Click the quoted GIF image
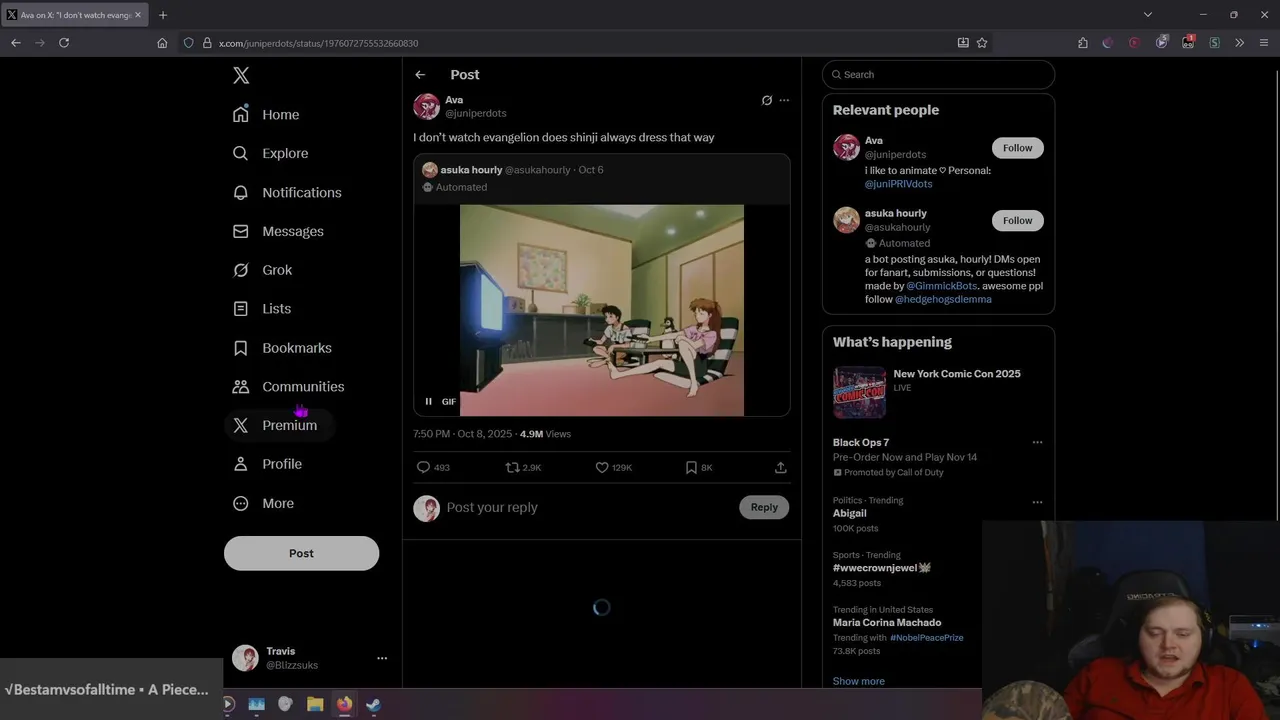This screenshot has width=1280, height=720. [602, 310]
